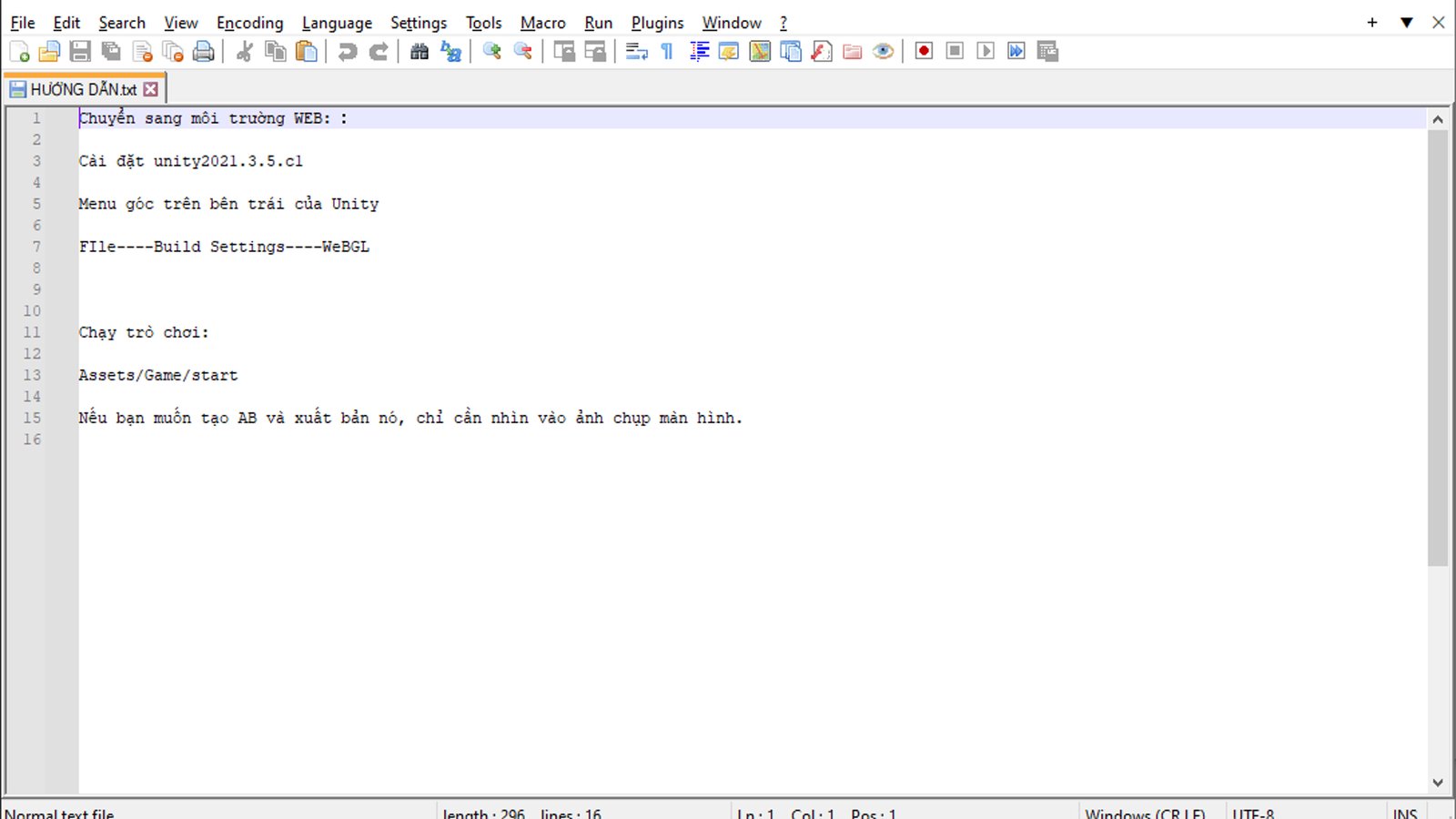Open Find with the binoculars icon
This screenshot has height=819, width=1456.
coord(420,52)
